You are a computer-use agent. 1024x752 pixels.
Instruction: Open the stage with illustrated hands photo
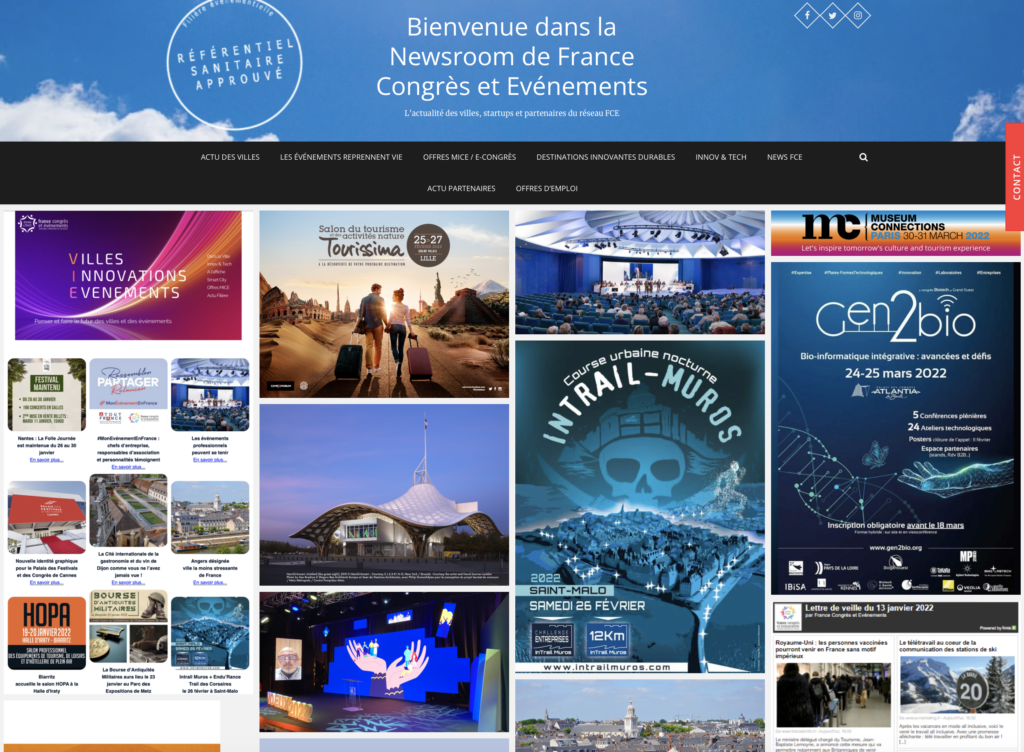tap(384, 662)
